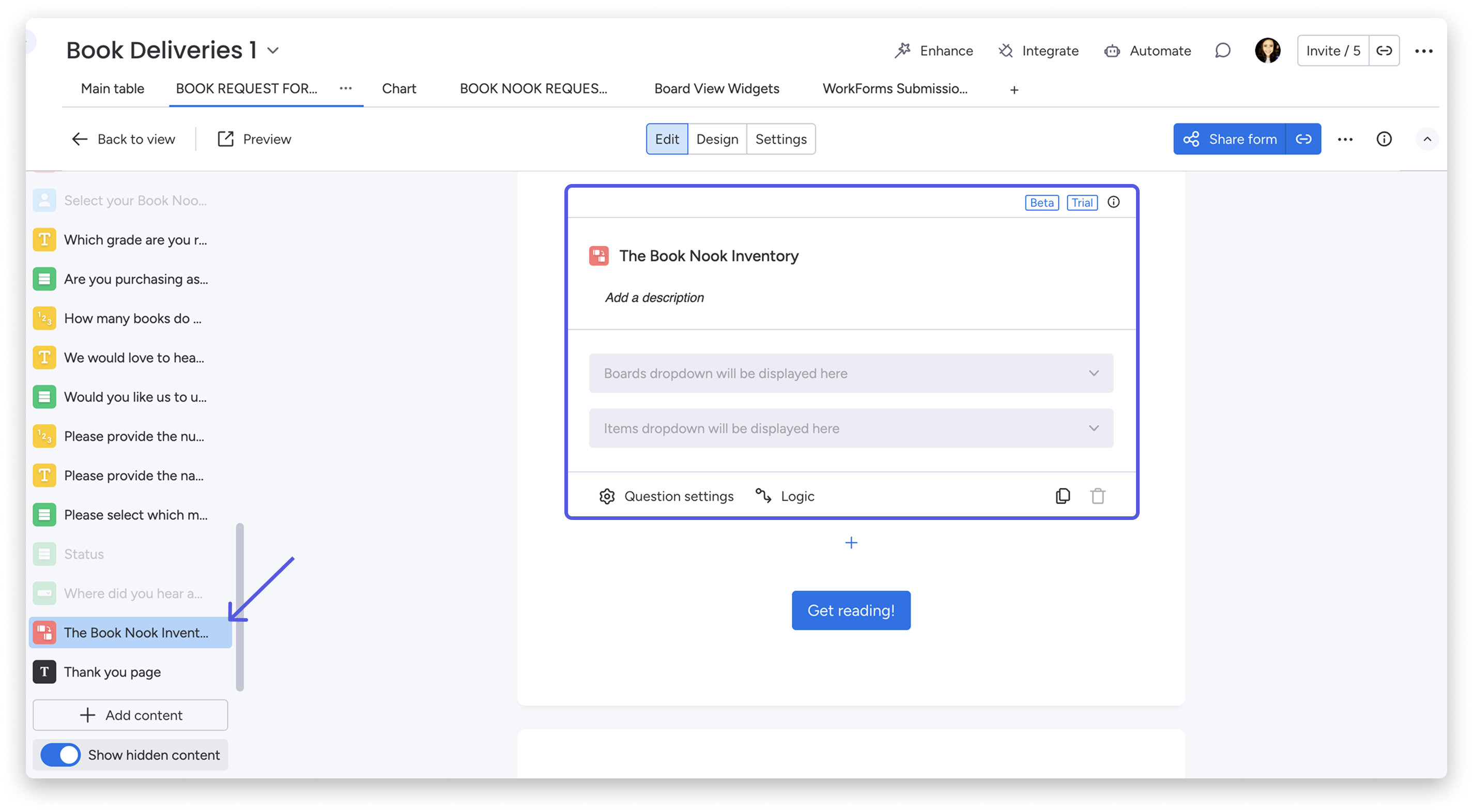Open the Items dropdown placeholder
The image size is (1473, 812).
pyautogui.click(x=851, y=428)
